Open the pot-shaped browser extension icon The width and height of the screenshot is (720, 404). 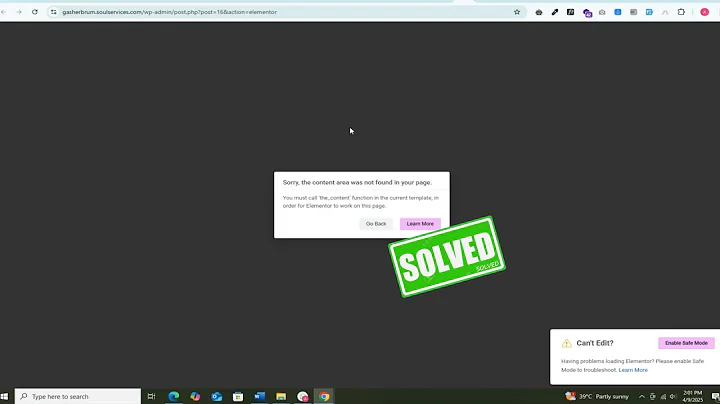click(539, 12)
